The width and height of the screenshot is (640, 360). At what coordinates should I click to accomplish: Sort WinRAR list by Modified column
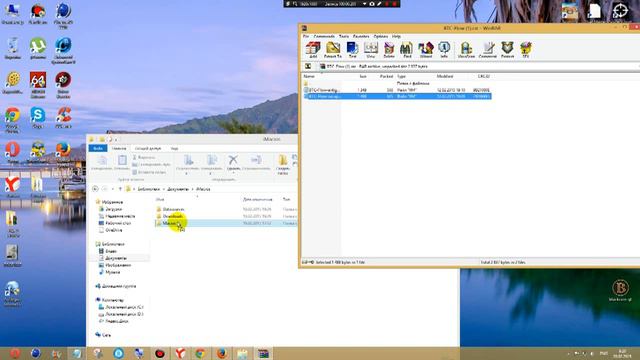point(445,76)
